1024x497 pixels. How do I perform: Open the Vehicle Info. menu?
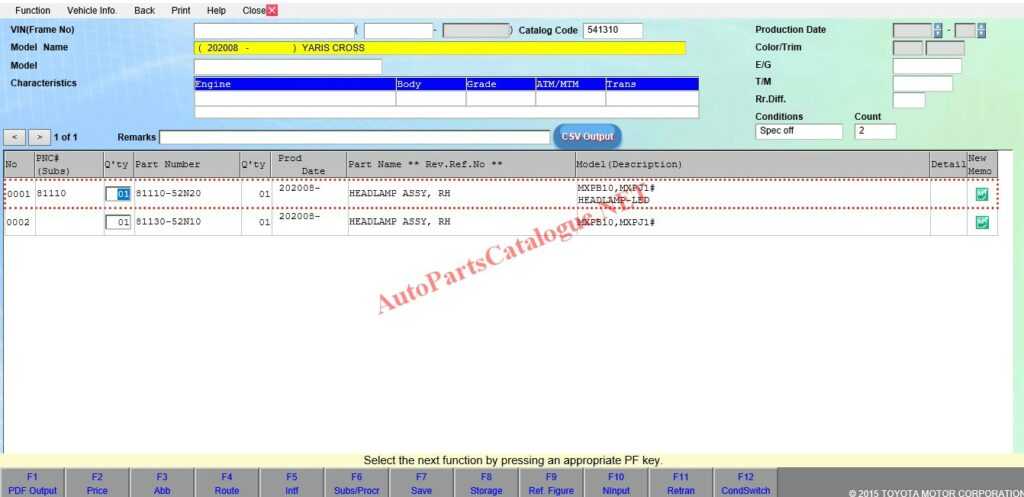click(x=92, y=10)
